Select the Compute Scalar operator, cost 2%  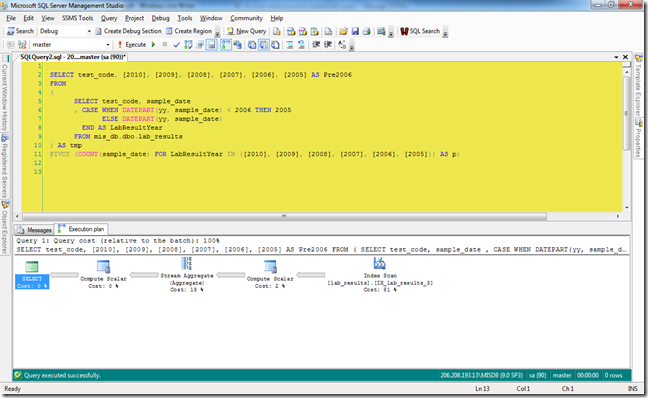tap(270, 274)
